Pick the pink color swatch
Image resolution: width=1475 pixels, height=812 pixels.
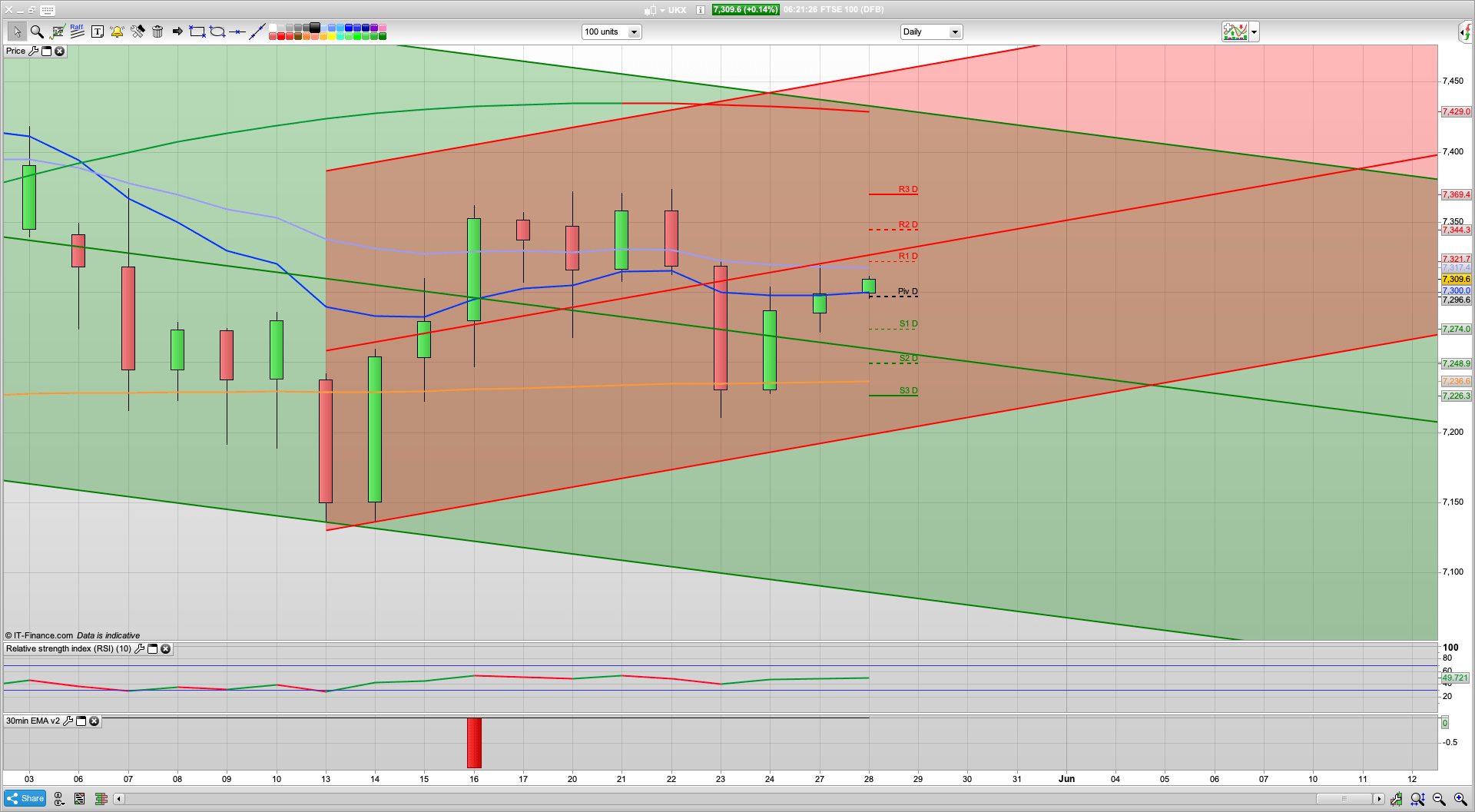pos(383,28)
